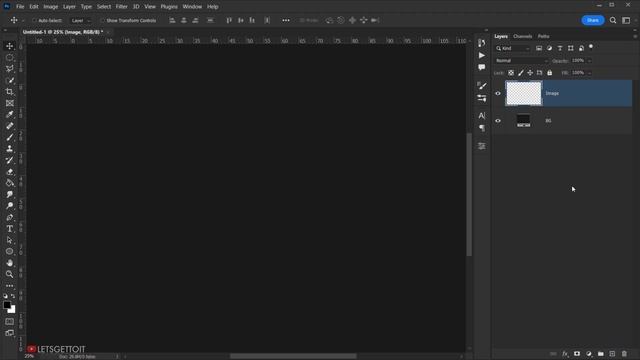This screenshot has height=360, width=640.
Task: Open the Window menu
Action: tap(192, 7)
